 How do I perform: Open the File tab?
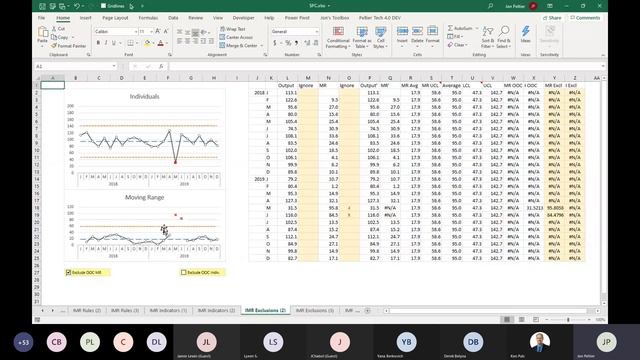[42, 18]
